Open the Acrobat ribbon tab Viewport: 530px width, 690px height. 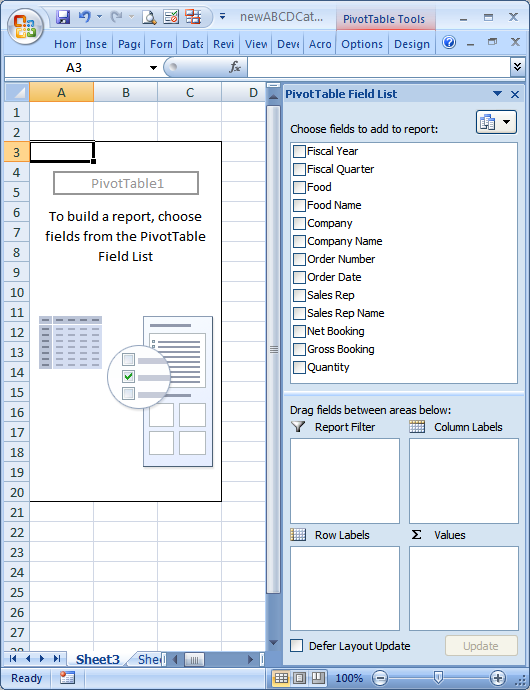pos(320,44)
